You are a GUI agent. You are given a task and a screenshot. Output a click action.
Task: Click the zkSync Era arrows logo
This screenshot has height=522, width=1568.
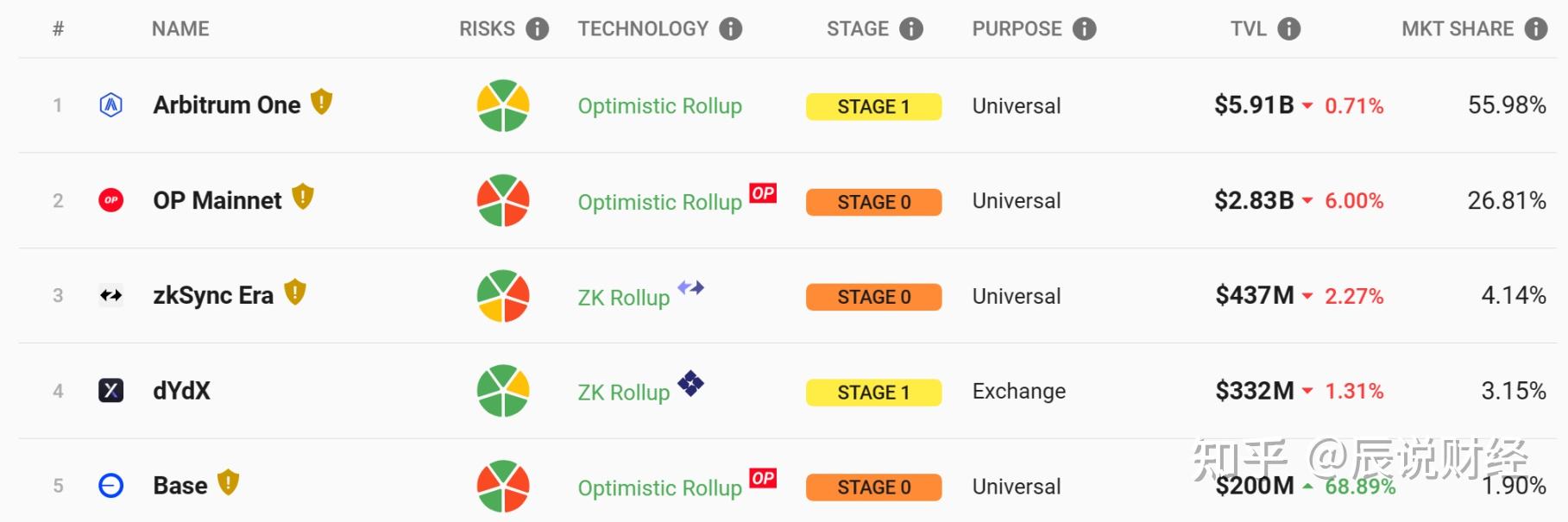coord(111,296)
